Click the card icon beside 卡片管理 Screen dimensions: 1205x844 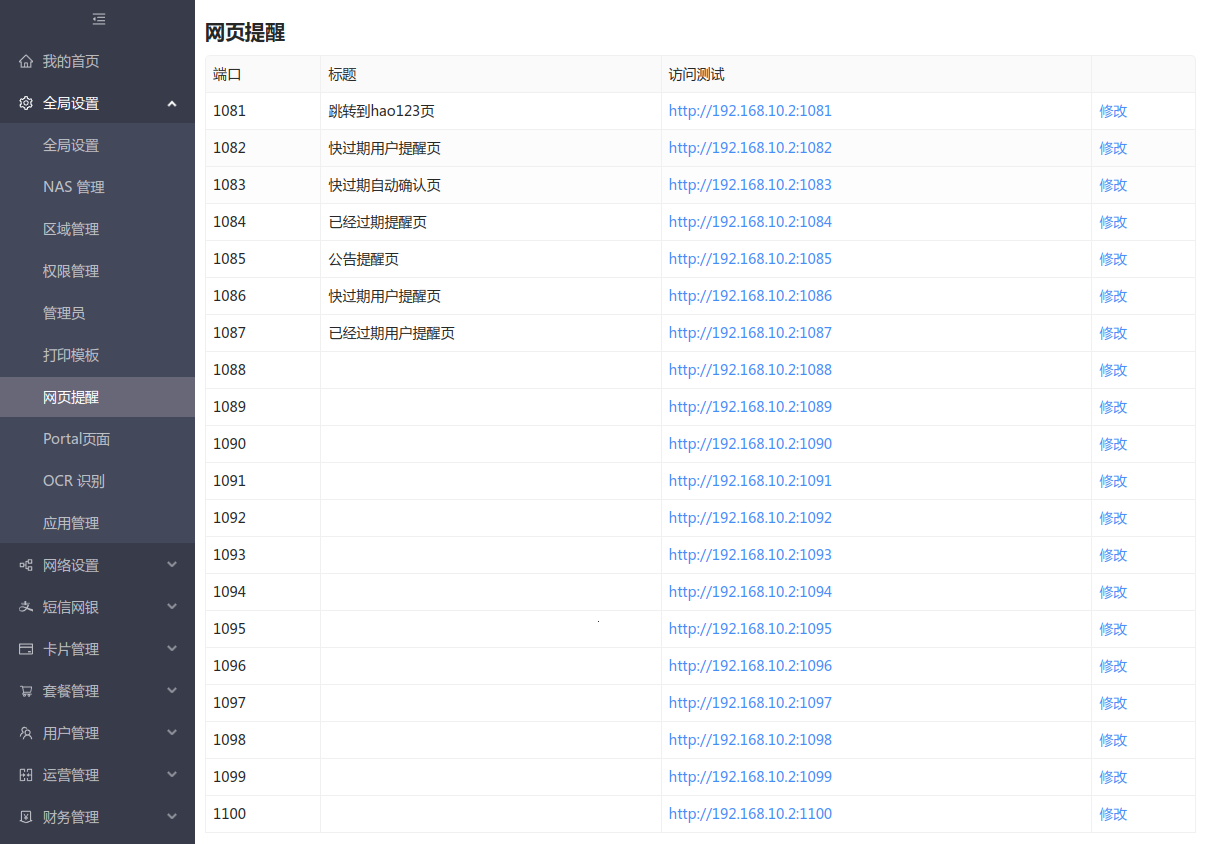coord(26,650)
